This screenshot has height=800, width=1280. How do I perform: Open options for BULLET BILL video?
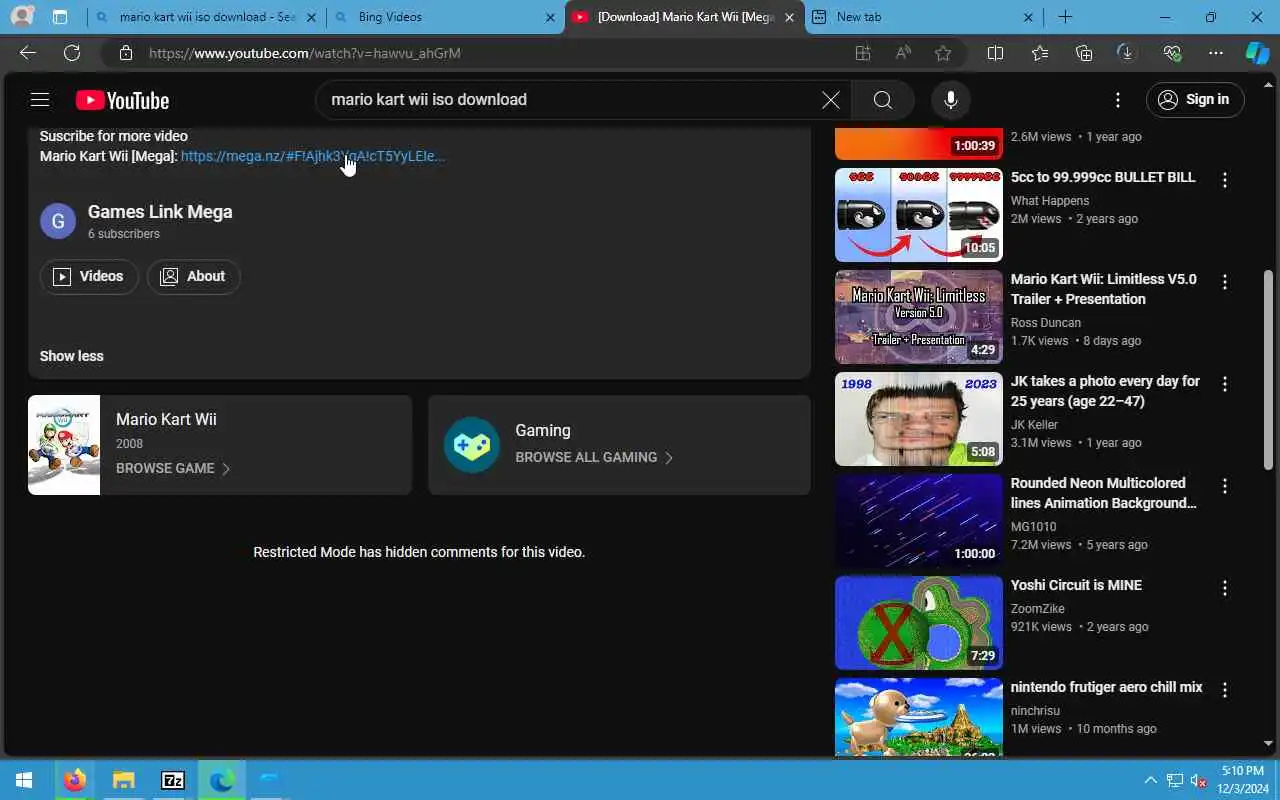(x=1224, y=180)
